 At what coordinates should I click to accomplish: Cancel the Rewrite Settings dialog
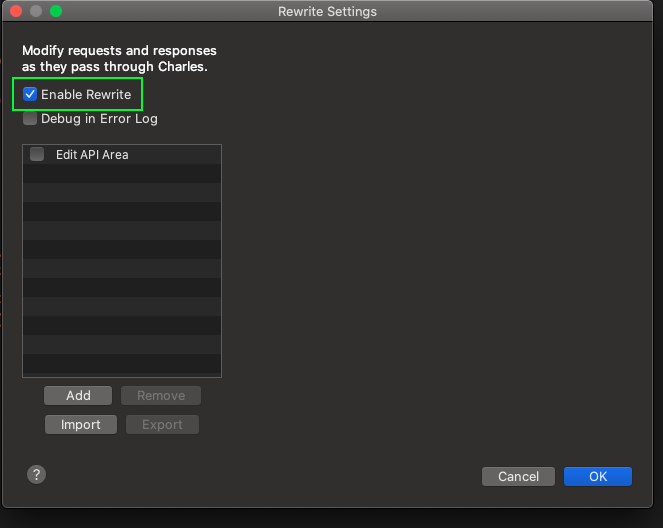[518, 476]
